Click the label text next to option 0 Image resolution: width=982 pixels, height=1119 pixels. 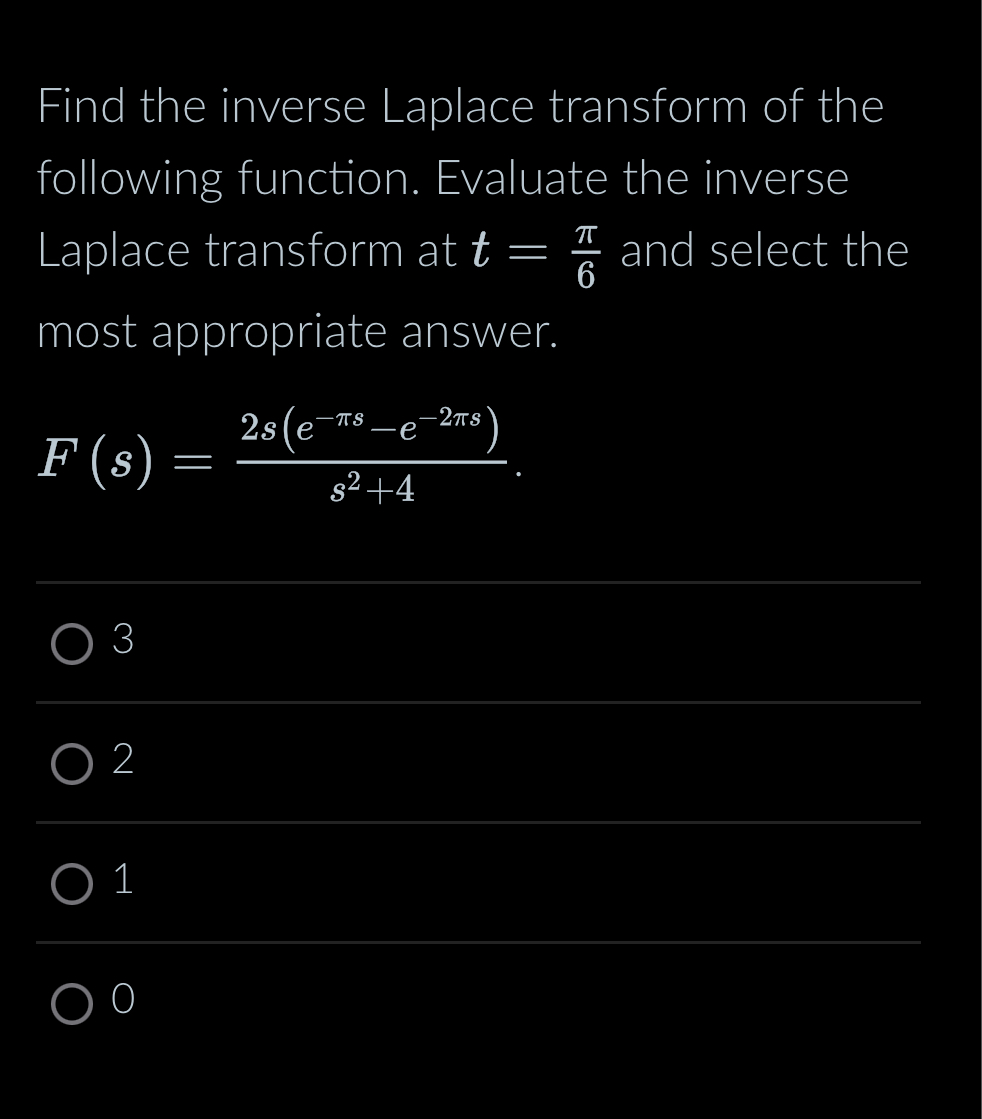click(x=121, y=1001)
